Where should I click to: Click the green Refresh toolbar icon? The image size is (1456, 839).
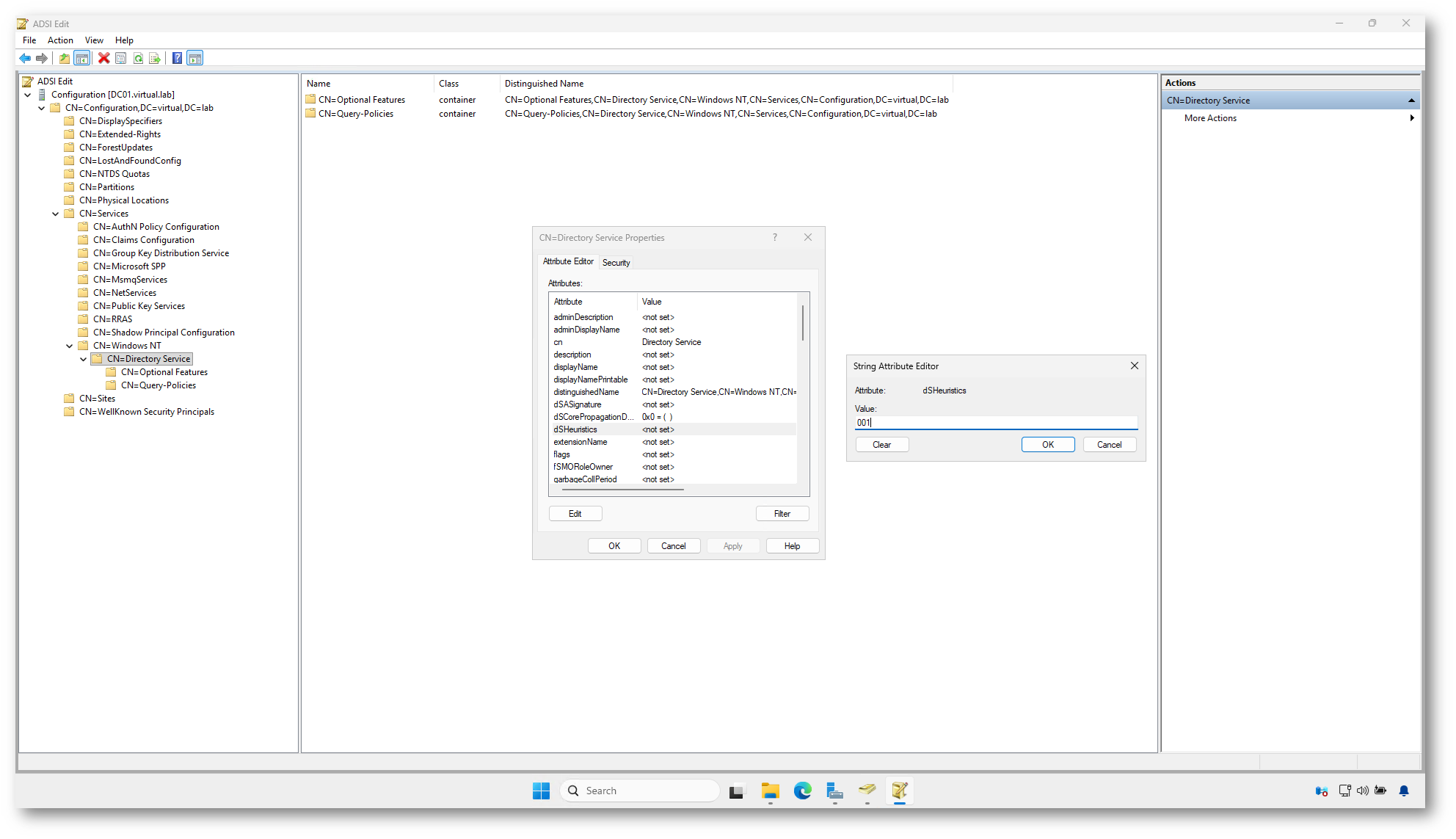[x=138, y=59]
